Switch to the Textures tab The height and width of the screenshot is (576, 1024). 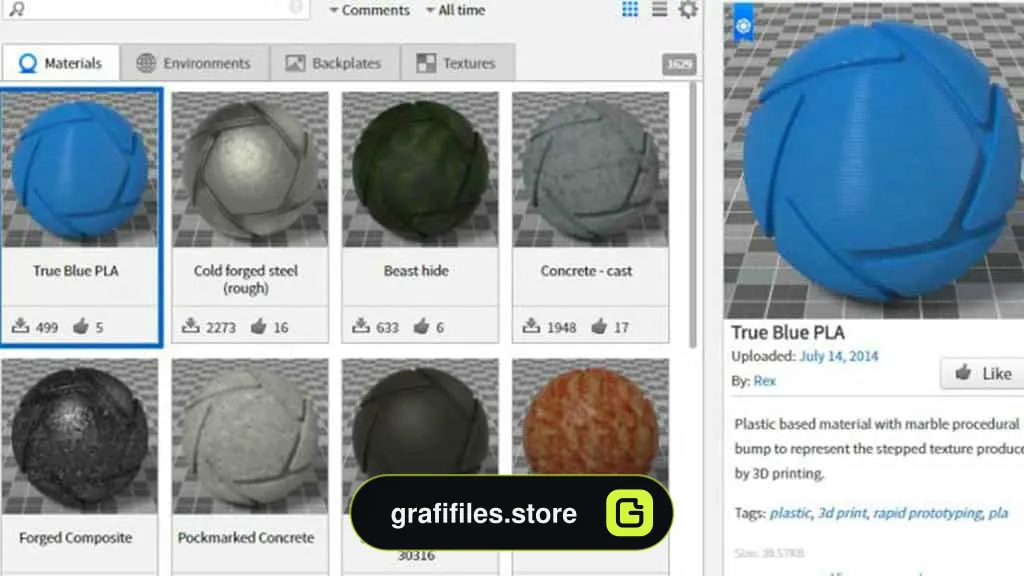(457, 63)
